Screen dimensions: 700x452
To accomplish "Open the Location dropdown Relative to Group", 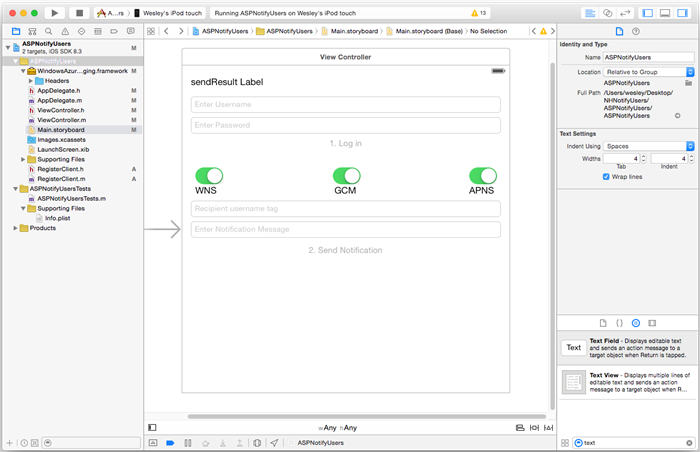I will coord(649,72).
